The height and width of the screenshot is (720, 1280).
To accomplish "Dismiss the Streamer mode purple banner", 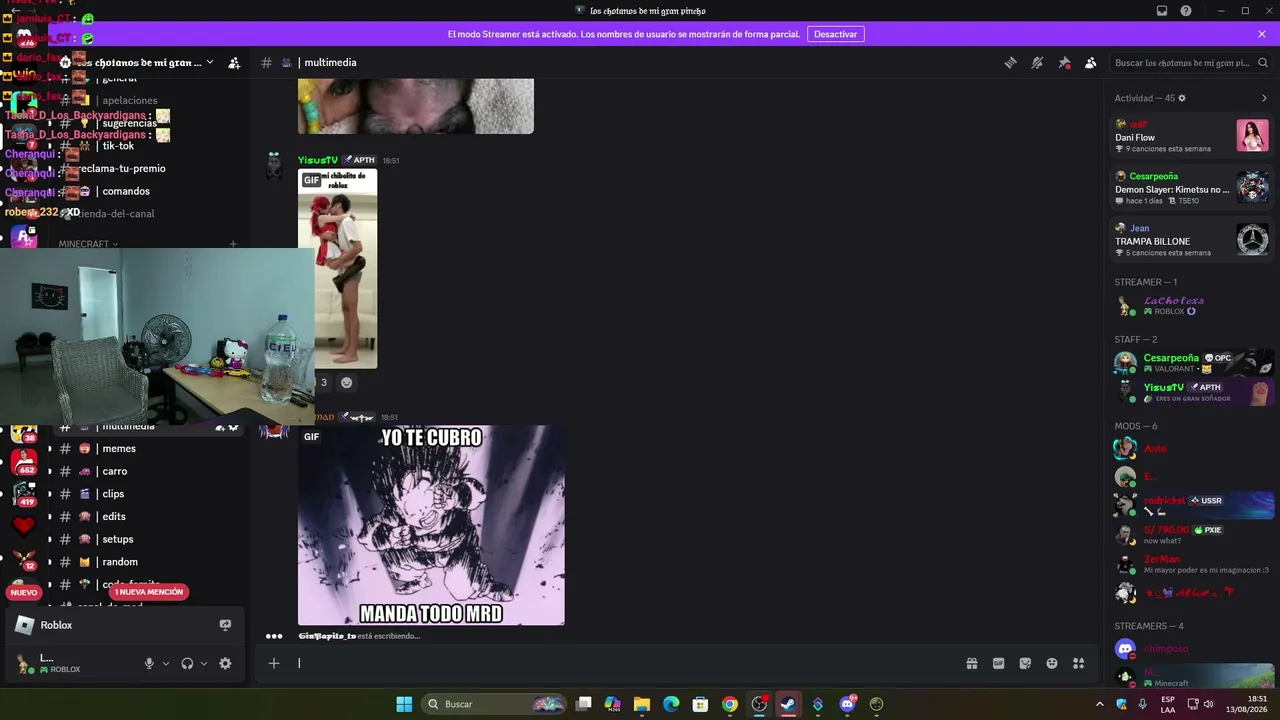I will click(1262, 34).
